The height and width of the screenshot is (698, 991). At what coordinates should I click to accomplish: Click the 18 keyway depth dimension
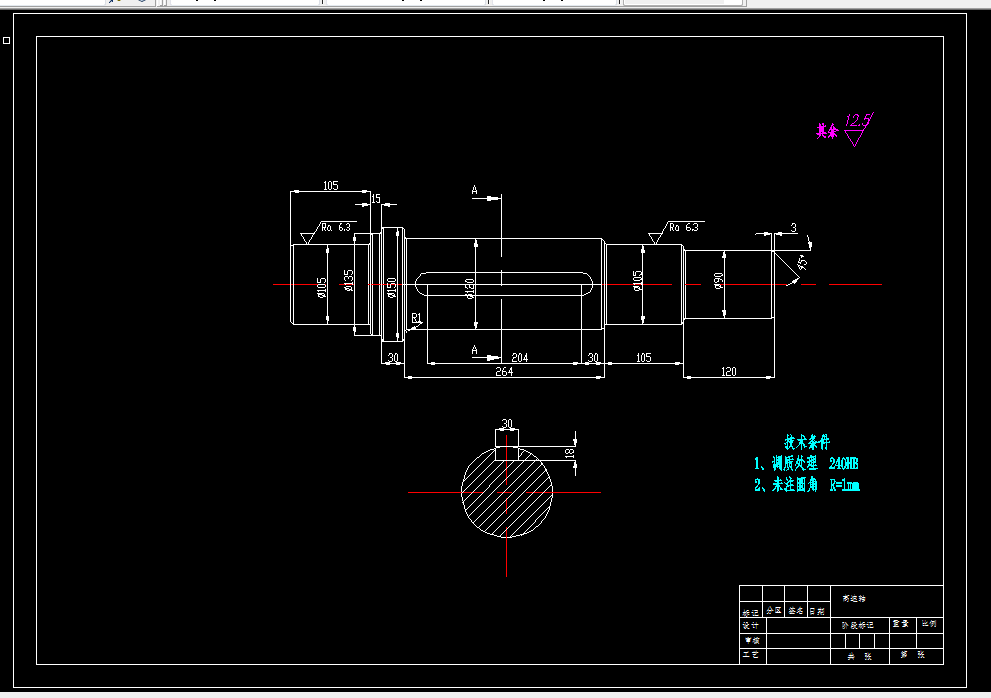[x=569, y=453]
